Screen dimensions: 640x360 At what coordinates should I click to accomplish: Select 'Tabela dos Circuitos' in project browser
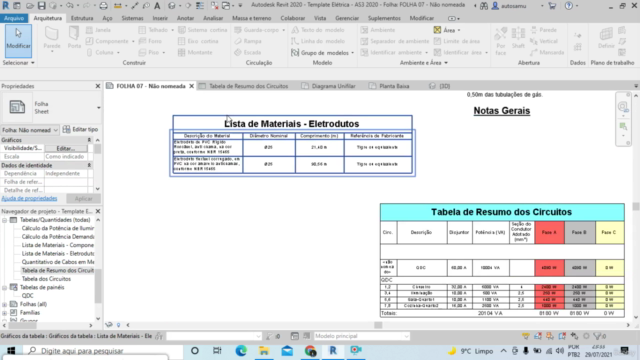coord(46,279)
